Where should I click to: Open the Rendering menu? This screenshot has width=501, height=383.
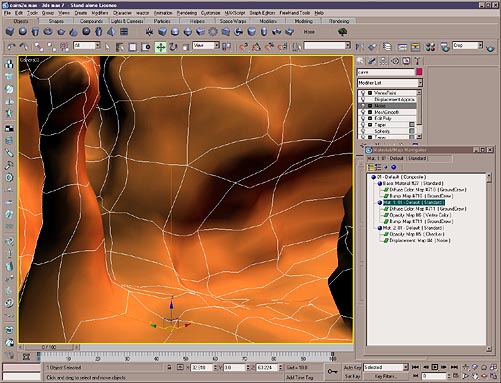[186, 13]
